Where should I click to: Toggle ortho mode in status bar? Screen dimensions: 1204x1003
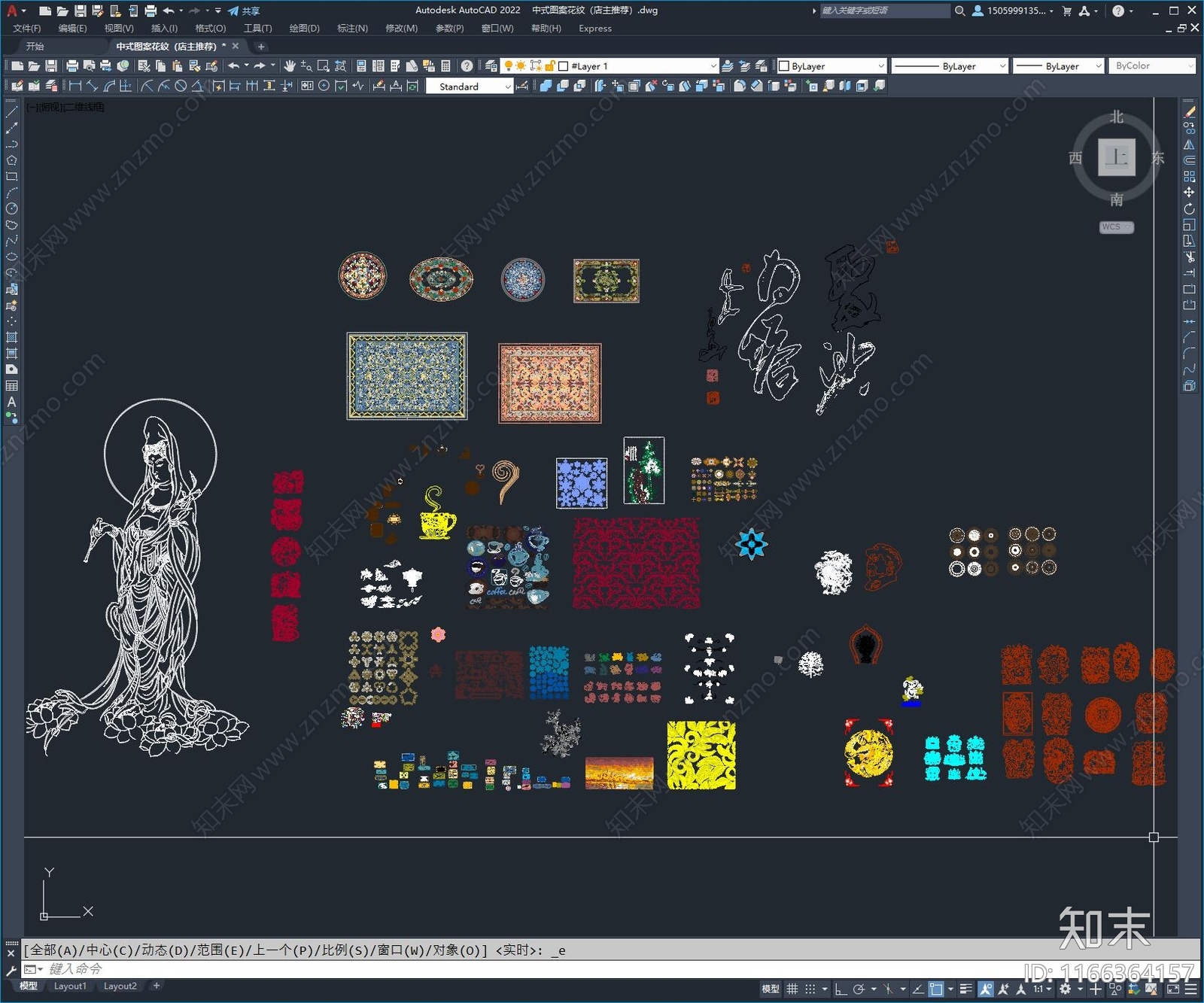(841, 989)
